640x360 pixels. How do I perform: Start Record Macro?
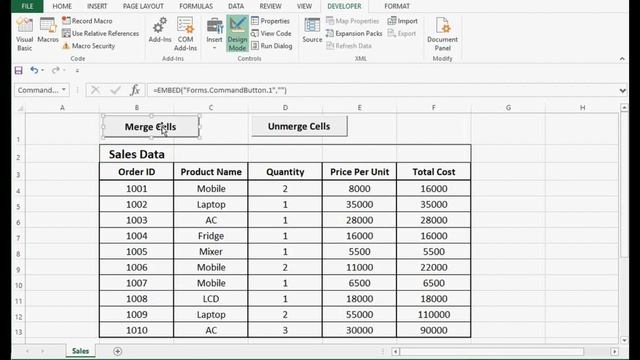point(87,21)
